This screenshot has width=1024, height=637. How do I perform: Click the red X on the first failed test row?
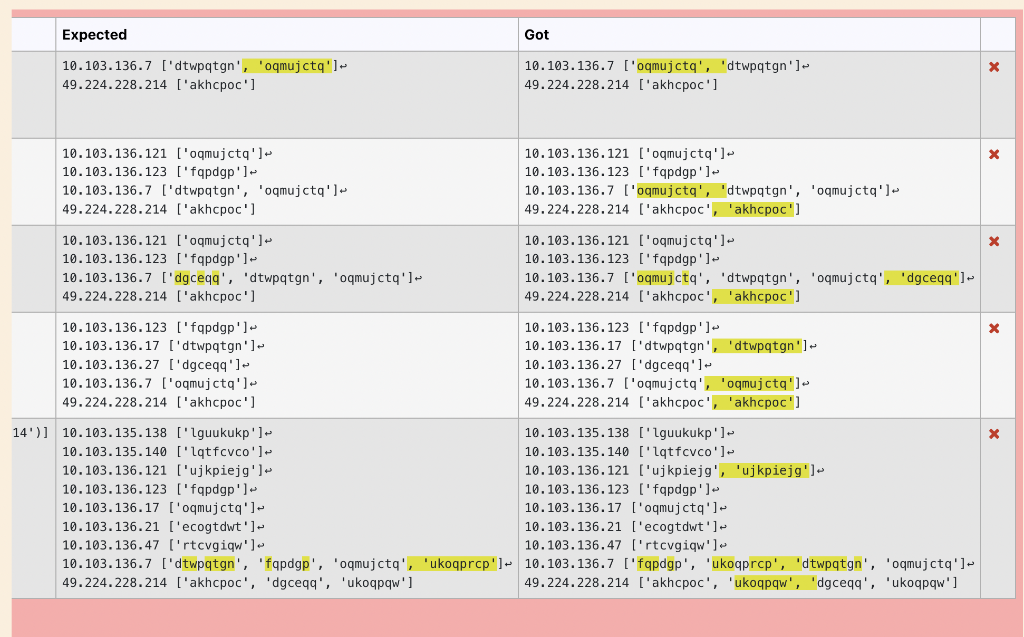click(x=993, y=67)
